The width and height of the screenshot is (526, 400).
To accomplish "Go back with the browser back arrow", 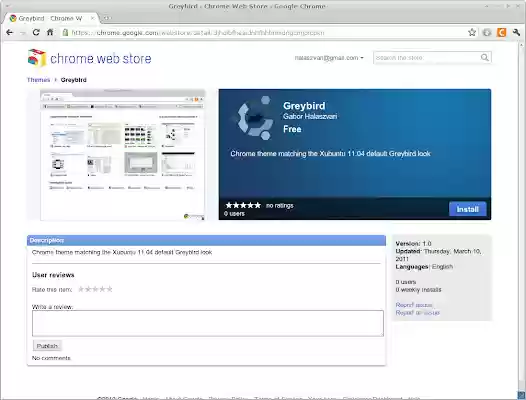I will click(x=9, y=33).
